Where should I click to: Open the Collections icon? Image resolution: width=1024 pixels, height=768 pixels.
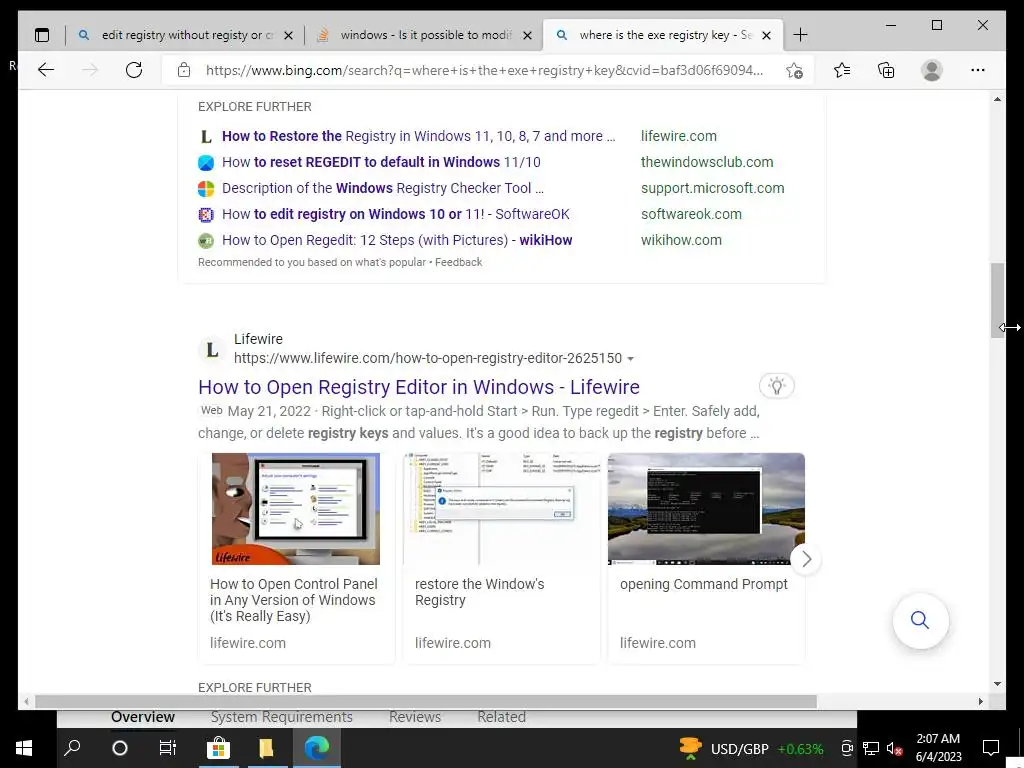pyautogui.click(x=886, y=70)
